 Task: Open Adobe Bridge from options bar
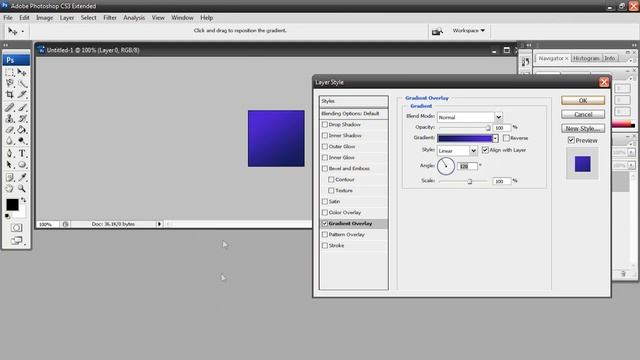[437, 31]
